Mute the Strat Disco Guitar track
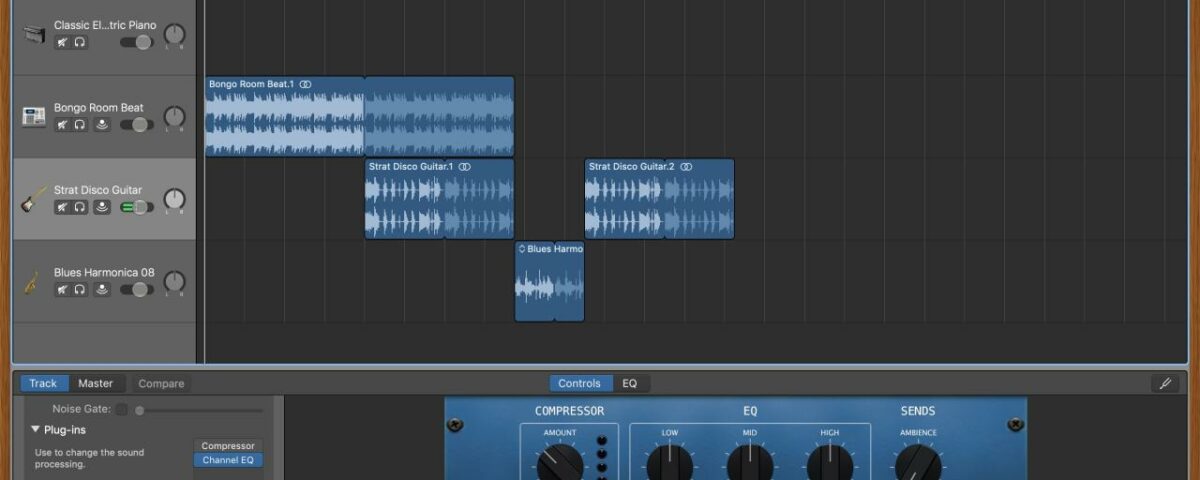Screen dimensions: 1200x480 click(x=62, y=207)
